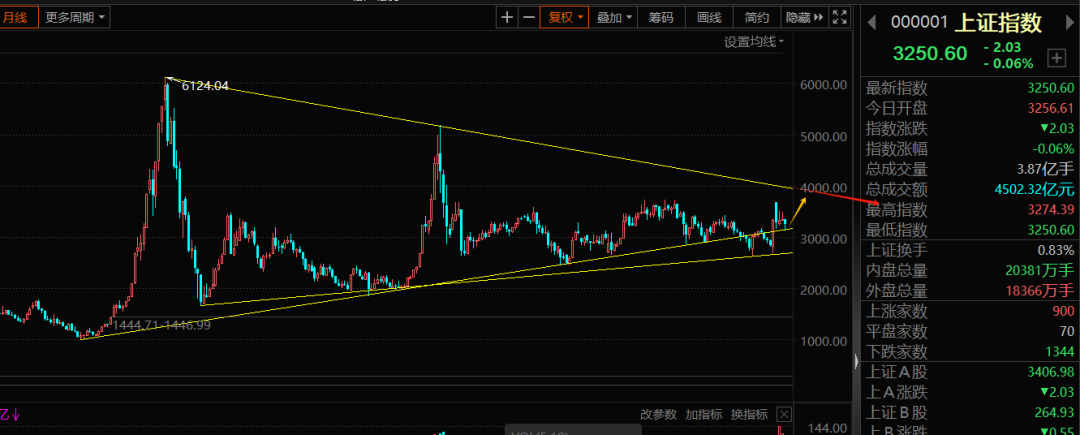Click the 下跌家数 value 1344
Screen dimensions: 1080x435
(x=1059, y=352)
